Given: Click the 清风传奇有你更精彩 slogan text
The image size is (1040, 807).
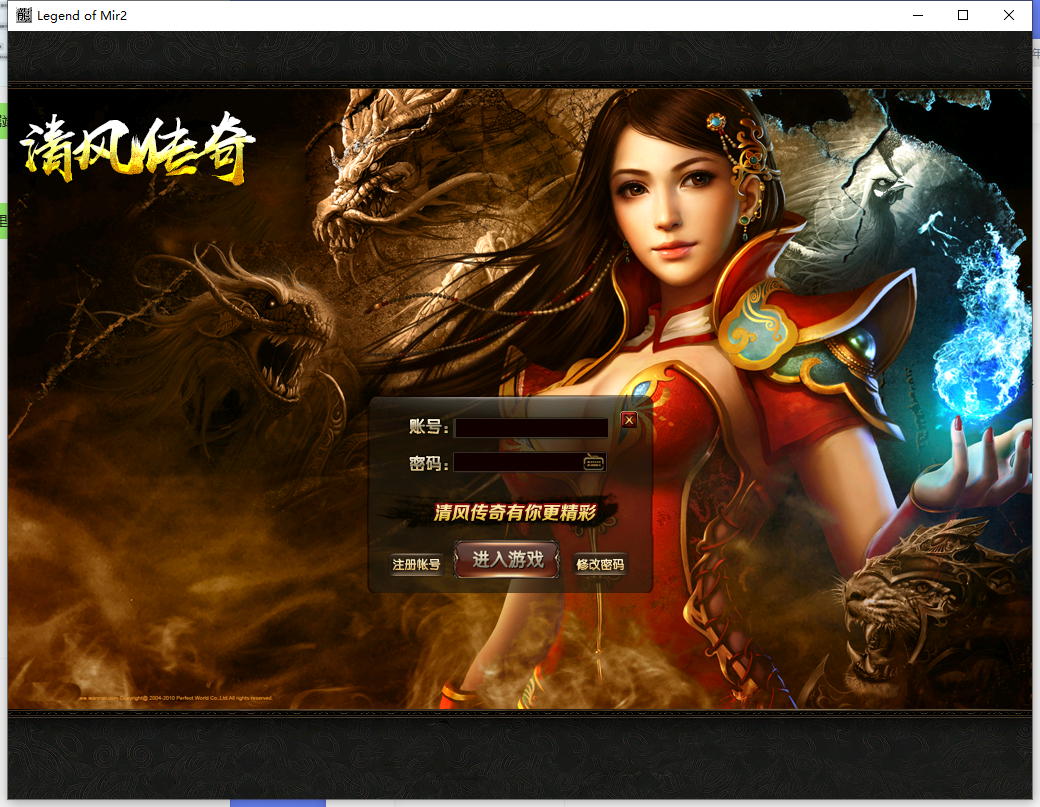Looking at the screenshot, I should (515, 513).
